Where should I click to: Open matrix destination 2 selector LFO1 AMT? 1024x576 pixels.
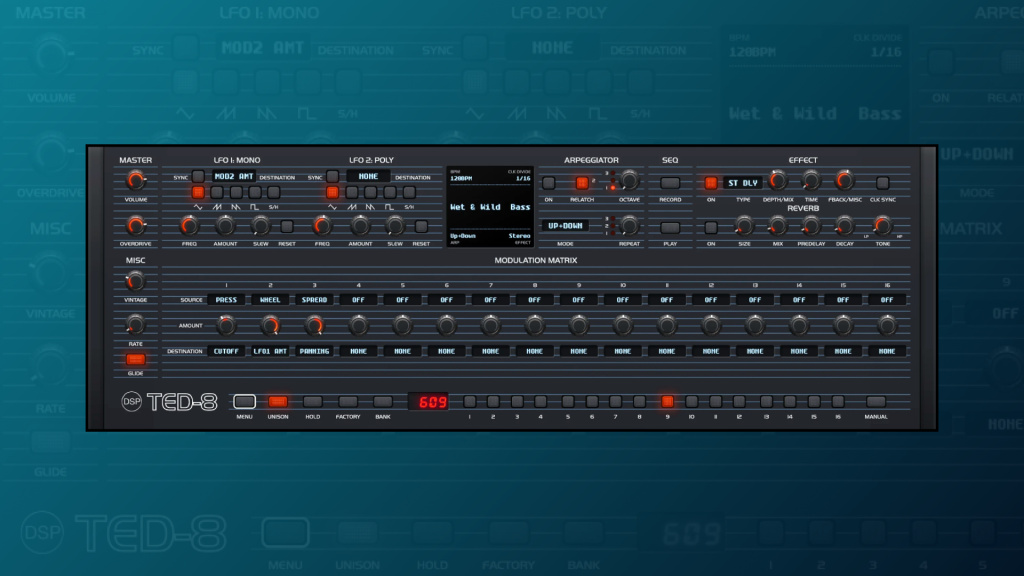click(270, 351)
